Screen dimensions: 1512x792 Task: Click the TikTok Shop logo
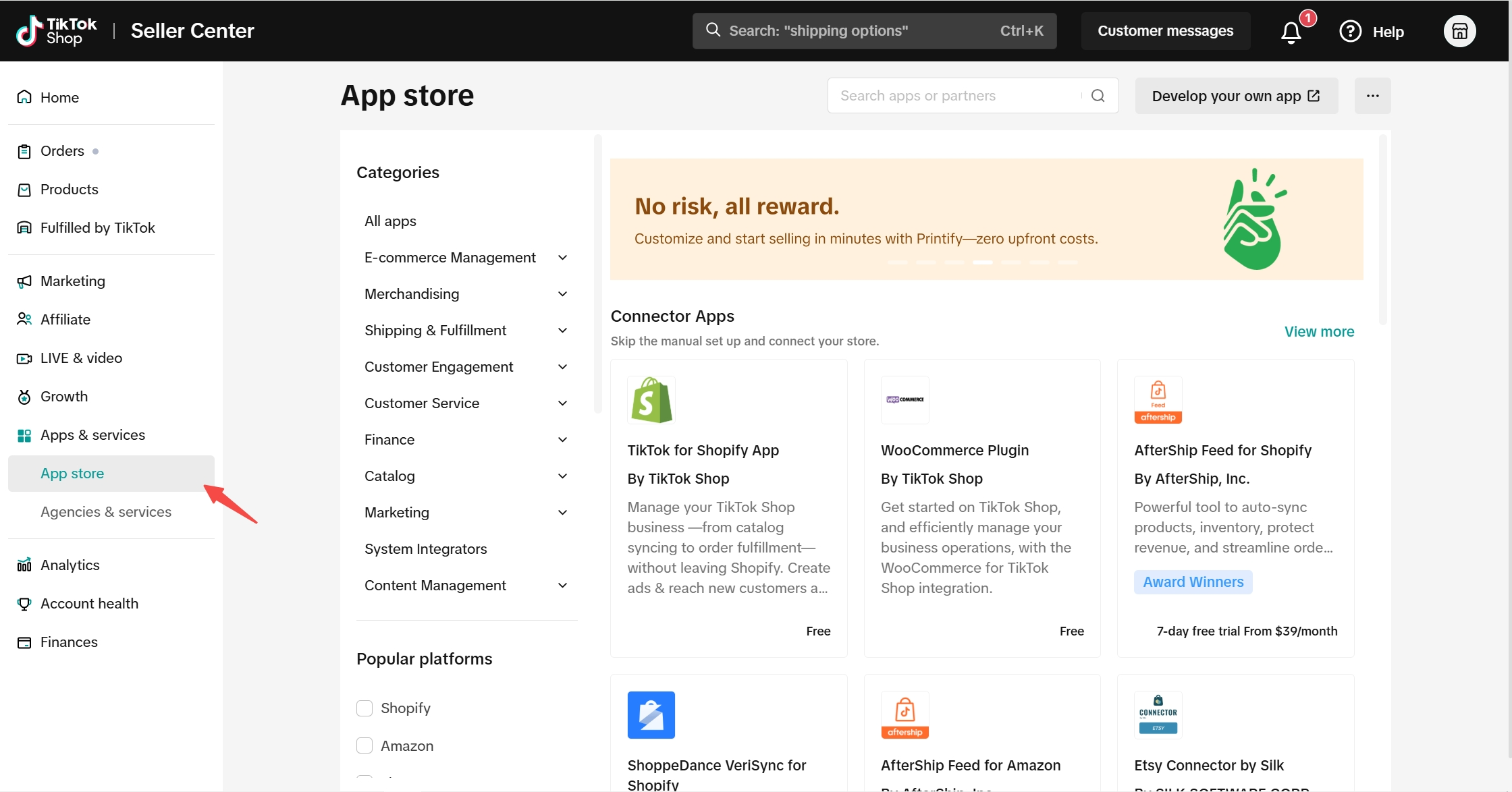[x=57, y=31]
